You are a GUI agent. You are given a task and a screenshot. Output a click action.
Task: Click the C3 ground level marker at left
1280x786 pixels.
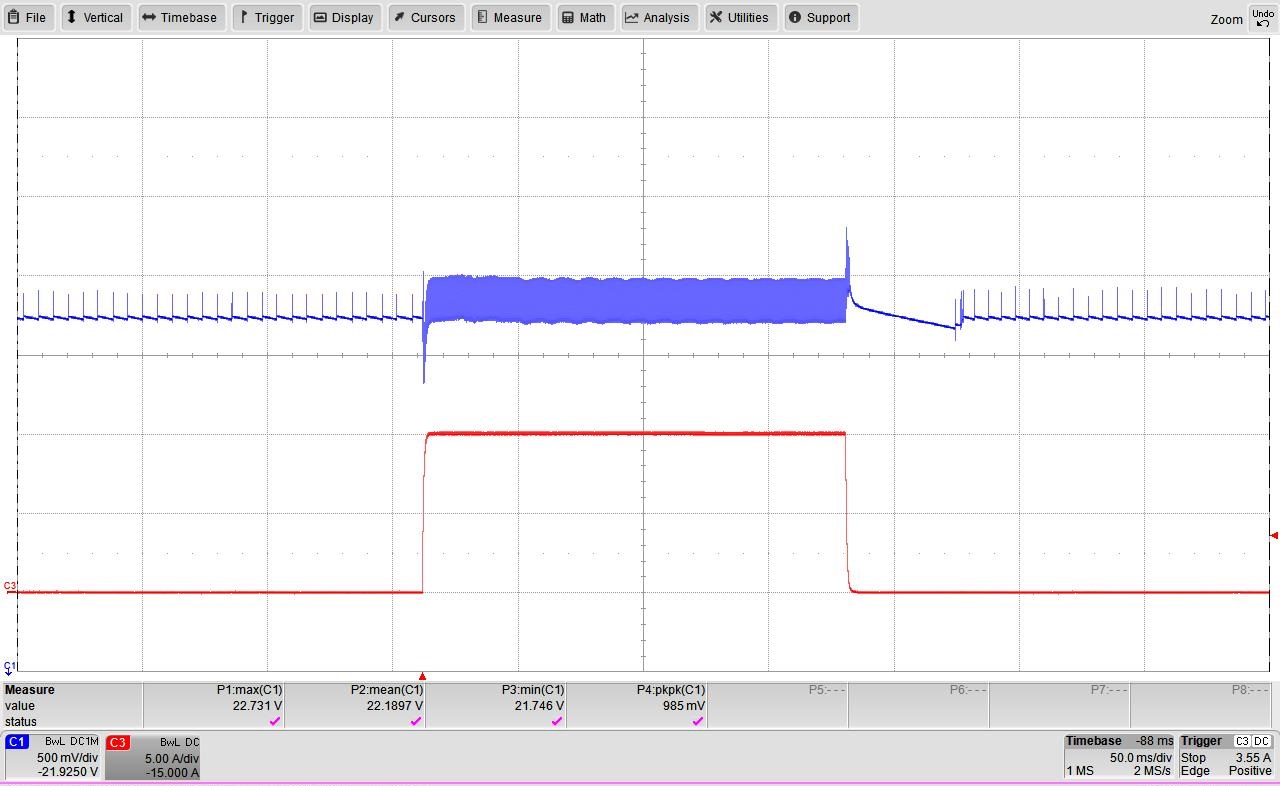coord(10,586)
